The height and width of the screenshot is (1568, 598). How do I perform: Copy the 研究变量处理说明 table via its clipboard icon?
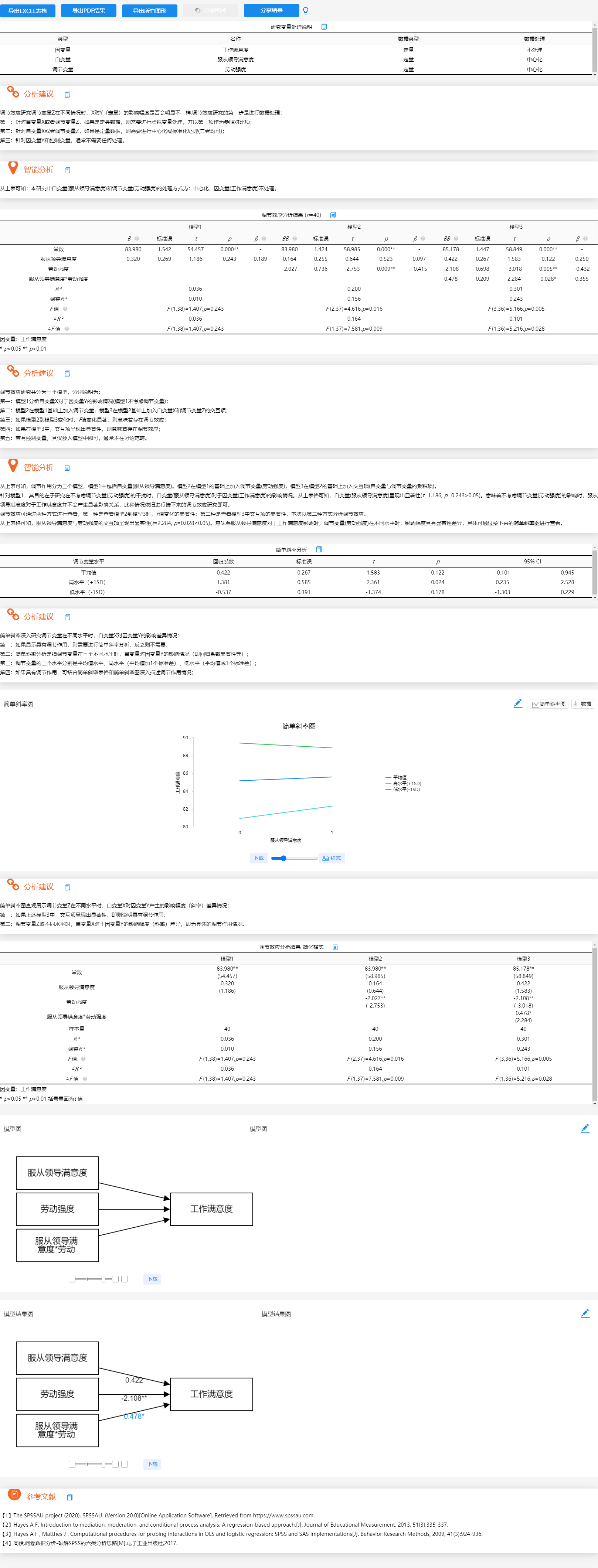(324, 27)
